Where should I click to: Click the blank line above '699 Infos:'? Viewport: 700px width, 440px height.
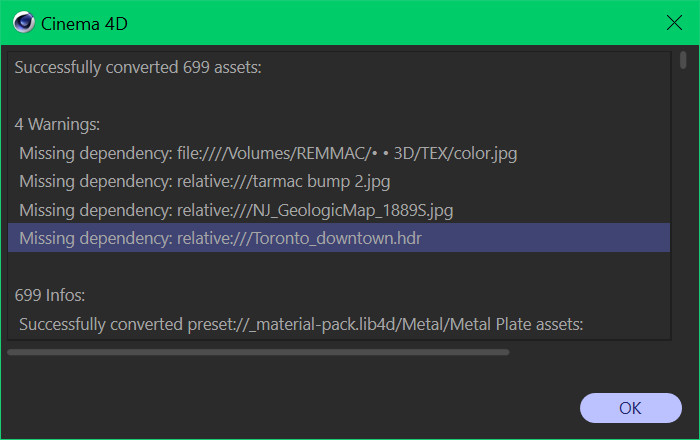pos(339,266)
